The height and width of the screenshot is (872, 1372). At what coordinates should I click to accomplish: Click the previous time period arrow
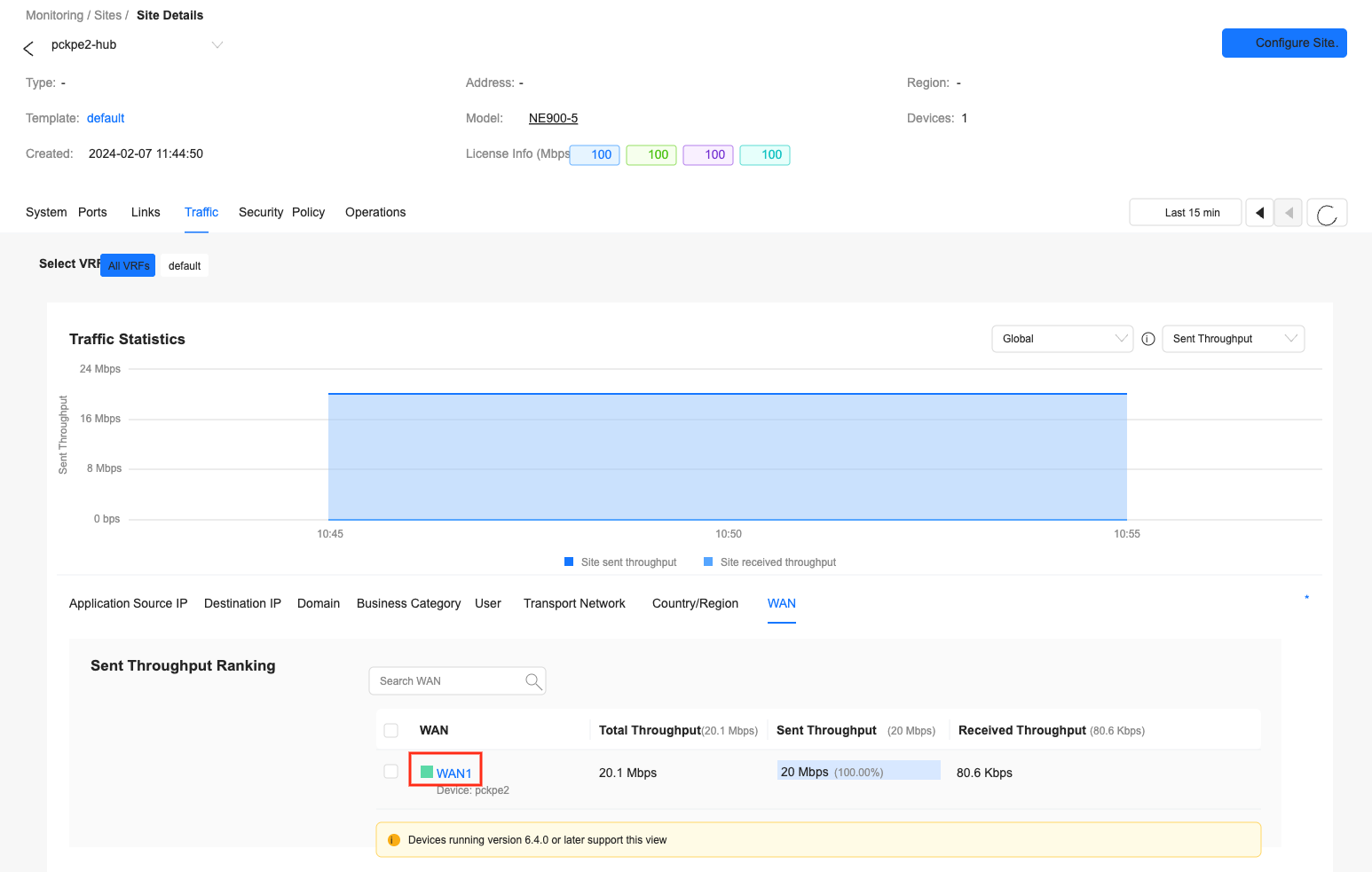[1260, 213]
